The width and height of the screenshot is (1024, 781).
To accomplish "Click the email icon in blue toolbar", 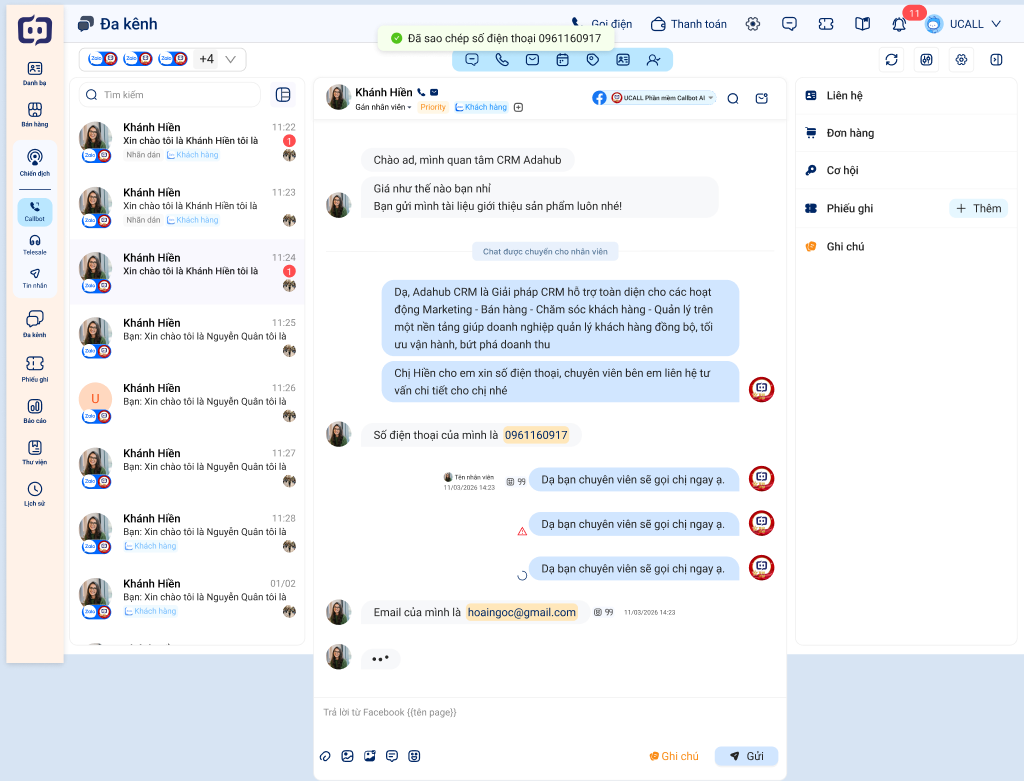I will [x=532, y=60].
